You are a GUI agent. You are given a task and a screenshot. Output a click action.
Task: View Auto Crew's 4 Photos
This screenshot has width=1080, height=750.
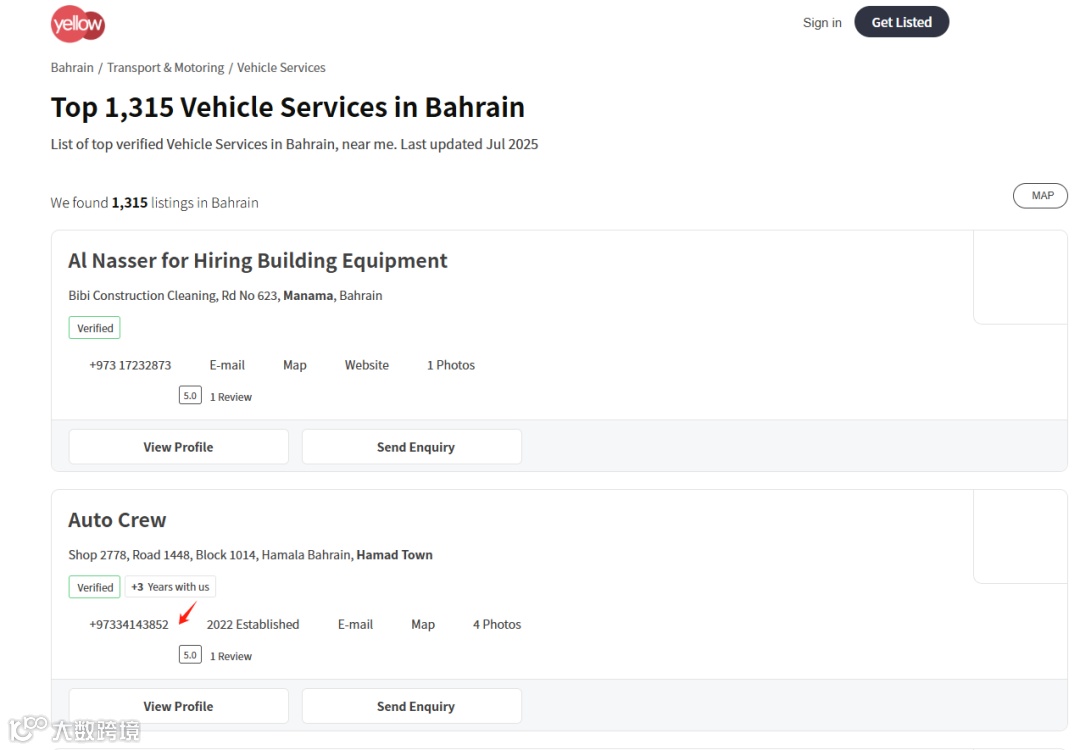click(x=497, y=625)
